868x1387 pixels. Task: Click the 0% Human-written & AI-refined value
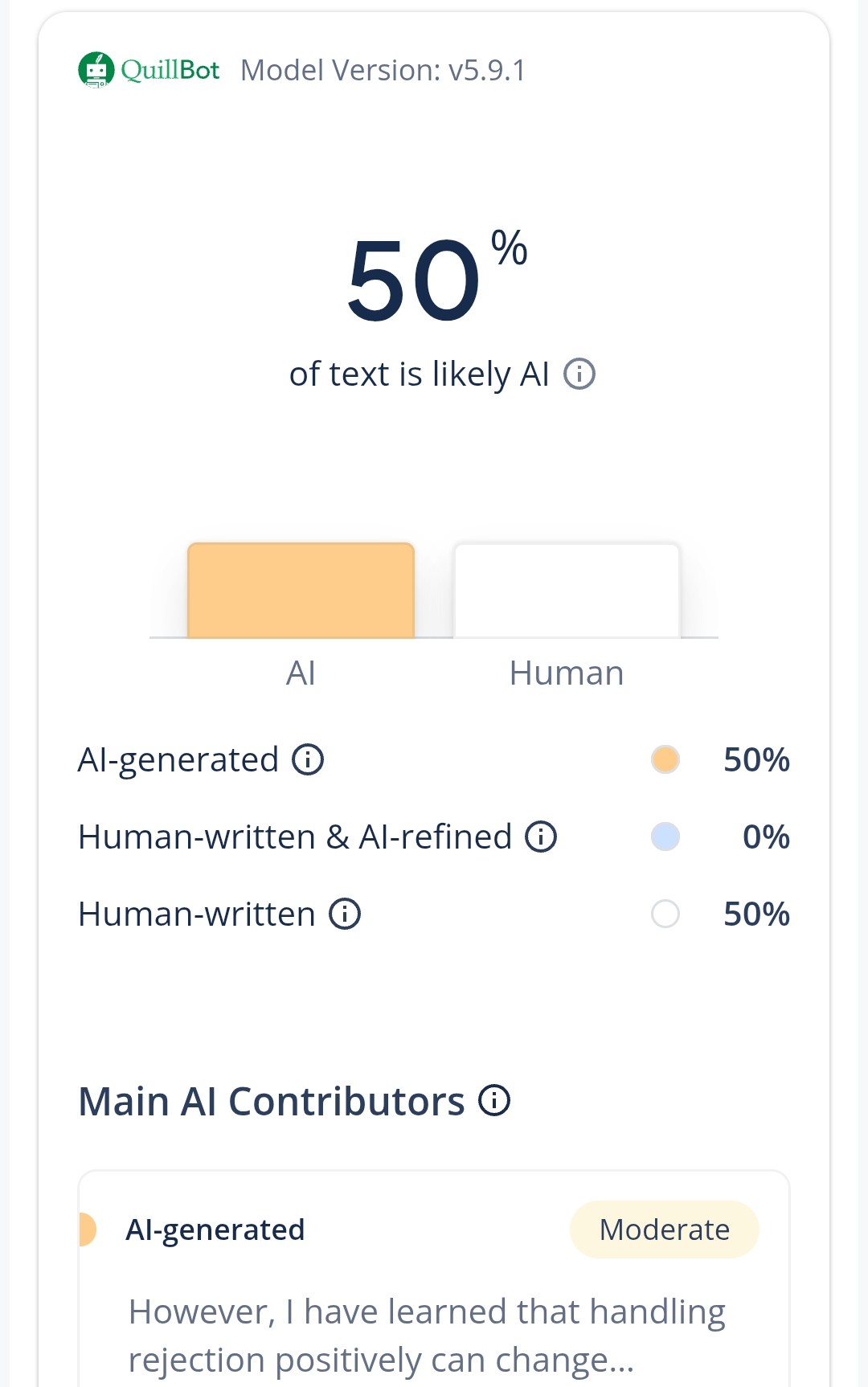(766, 837)
